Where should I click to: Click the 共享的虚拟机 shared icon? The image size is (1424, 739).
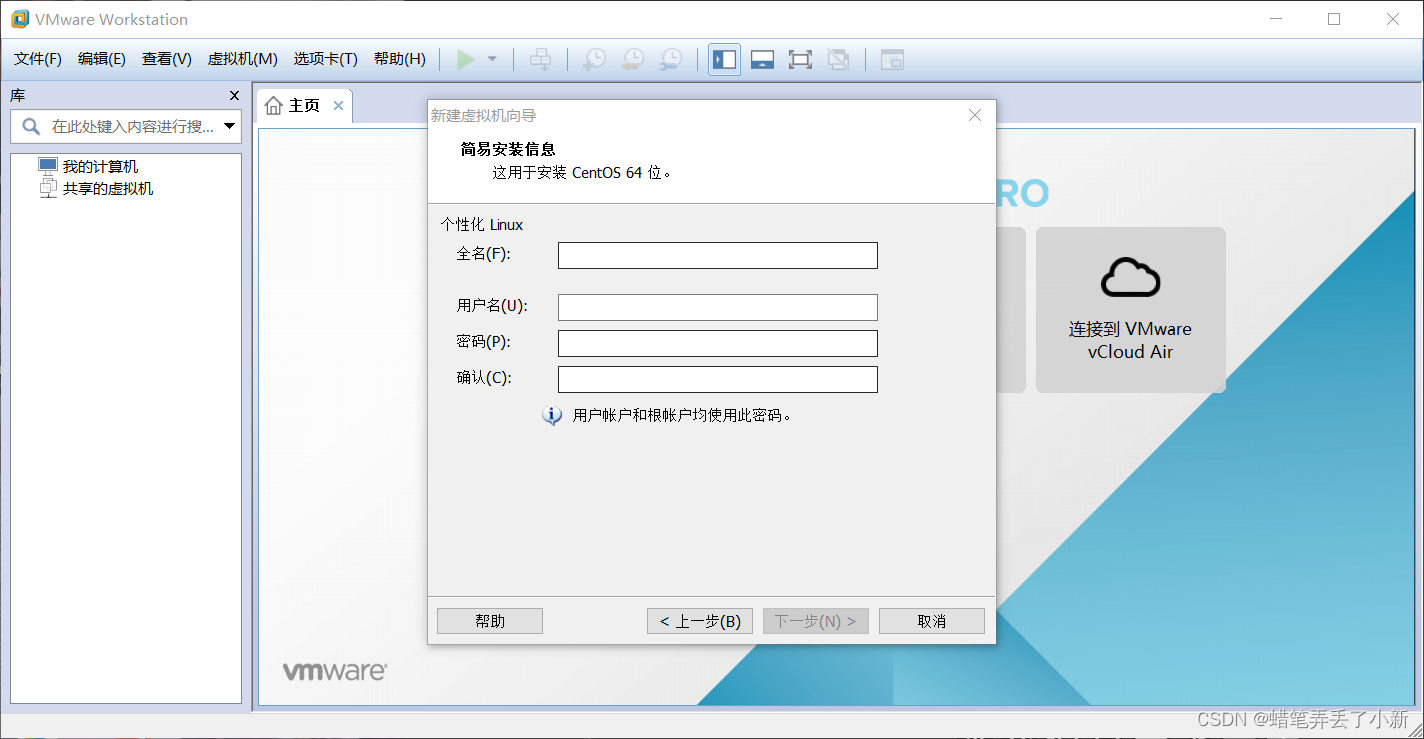[48, 188]
